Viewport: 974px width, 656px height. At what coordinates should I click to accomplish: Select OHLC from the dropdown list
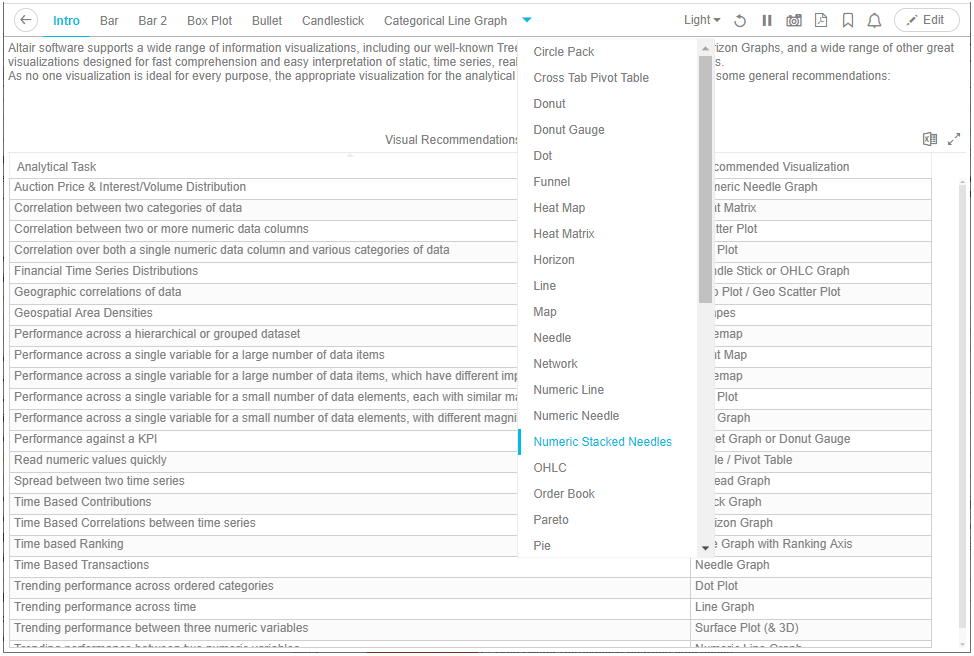[x=608, y=468]
